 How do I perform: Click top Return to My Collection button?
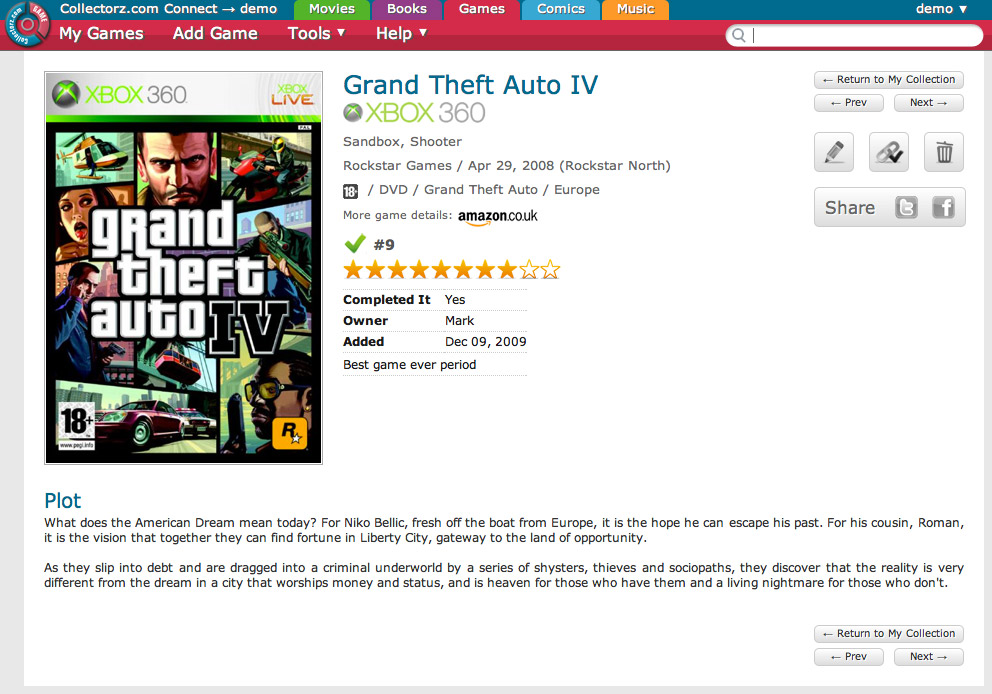coord(889,80)
